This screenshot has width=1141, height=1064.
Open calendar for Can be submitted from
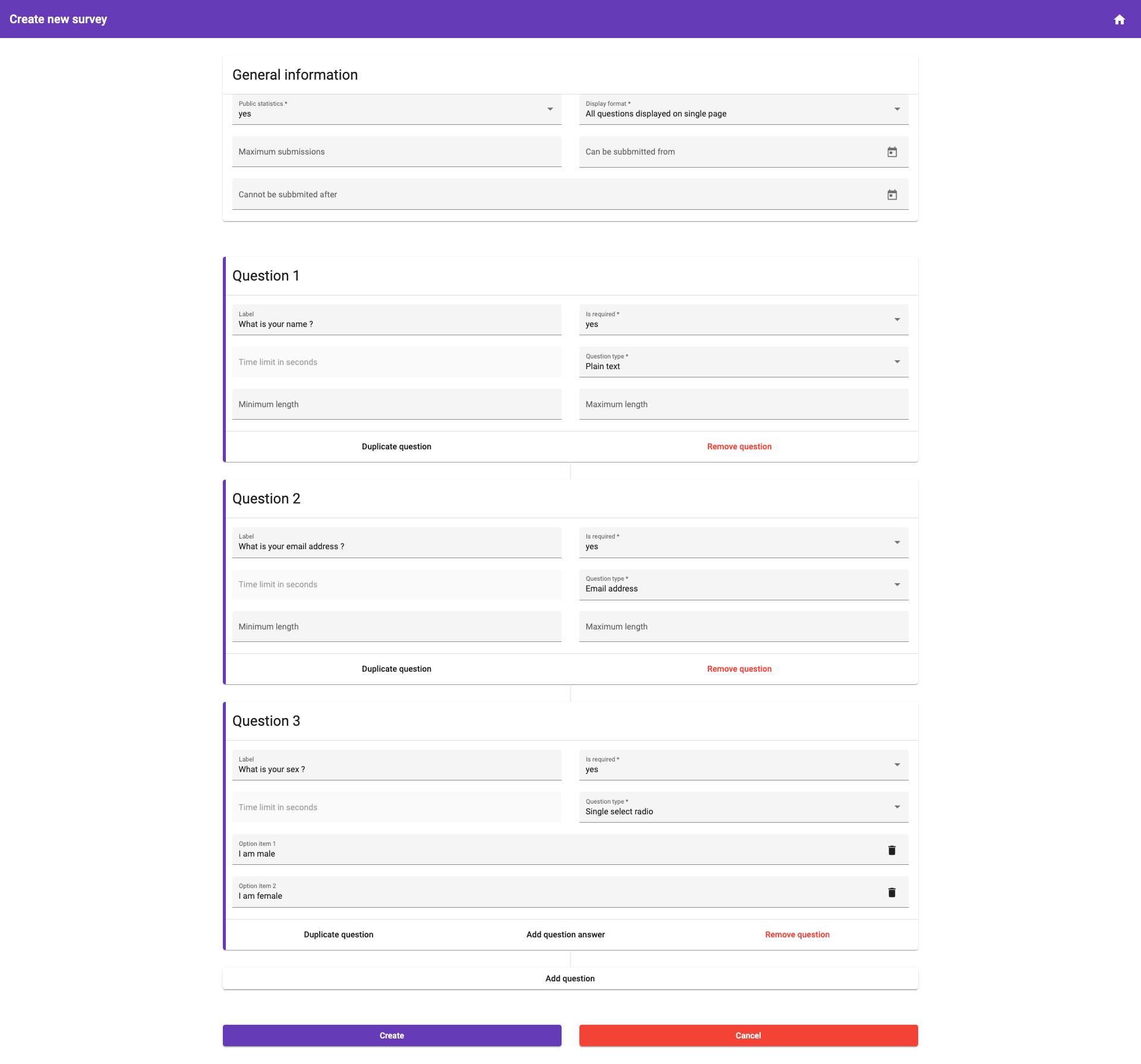click(x=892, y=152)
